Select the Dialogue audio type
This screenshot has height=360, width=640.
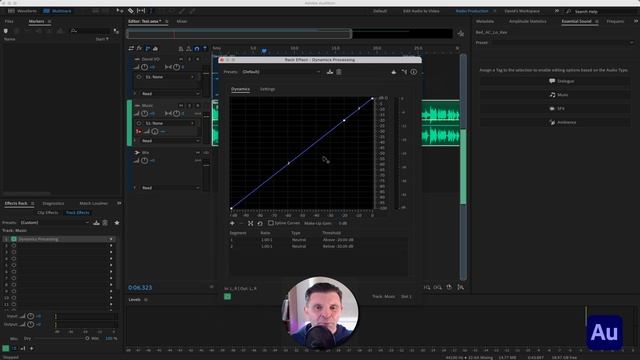pos(555,81)
